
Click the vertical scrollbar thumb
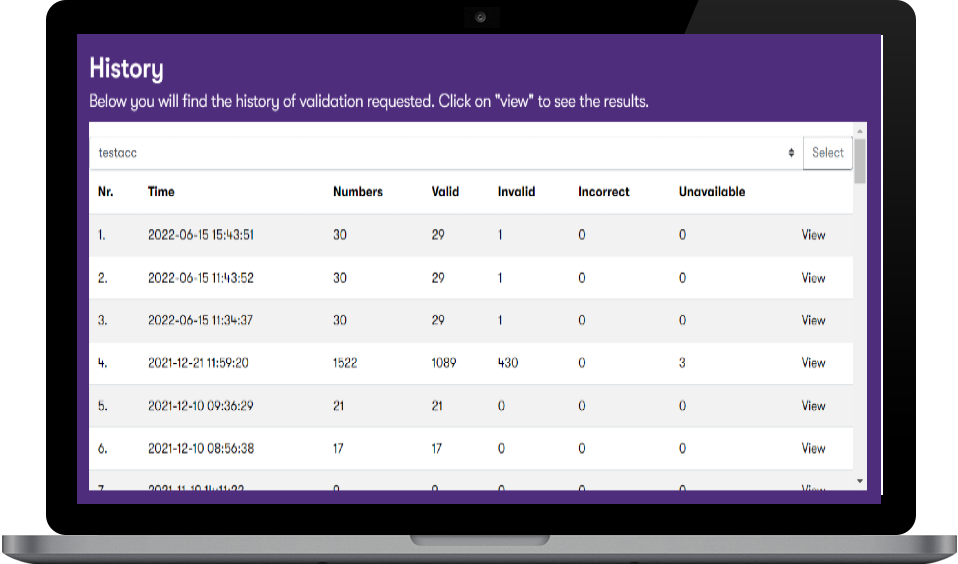pyautogui.click(x=860, y=160)
